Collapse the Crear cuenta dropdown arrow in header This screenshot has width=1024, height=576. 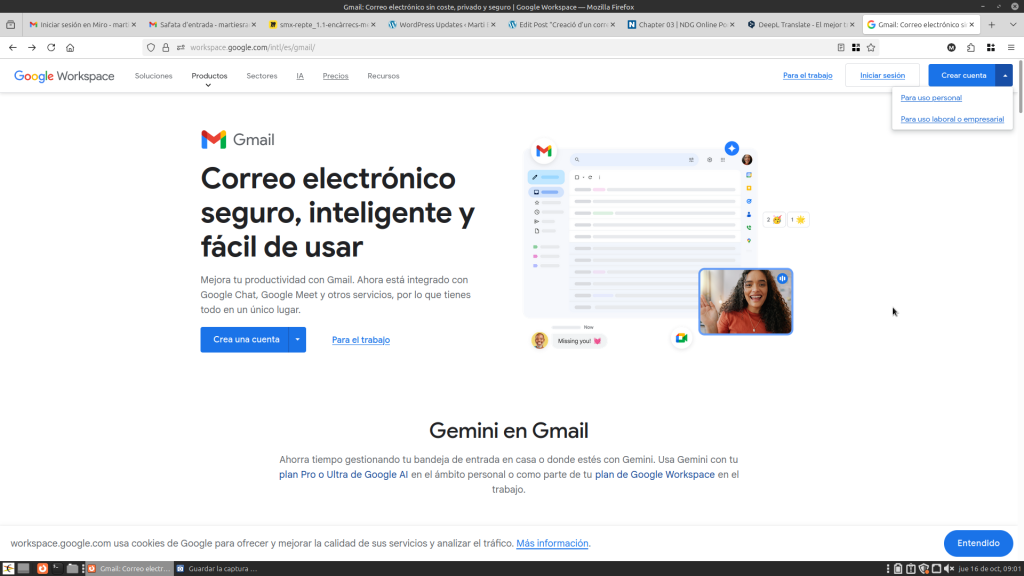pyautogui.click(x=1004, y=76)
